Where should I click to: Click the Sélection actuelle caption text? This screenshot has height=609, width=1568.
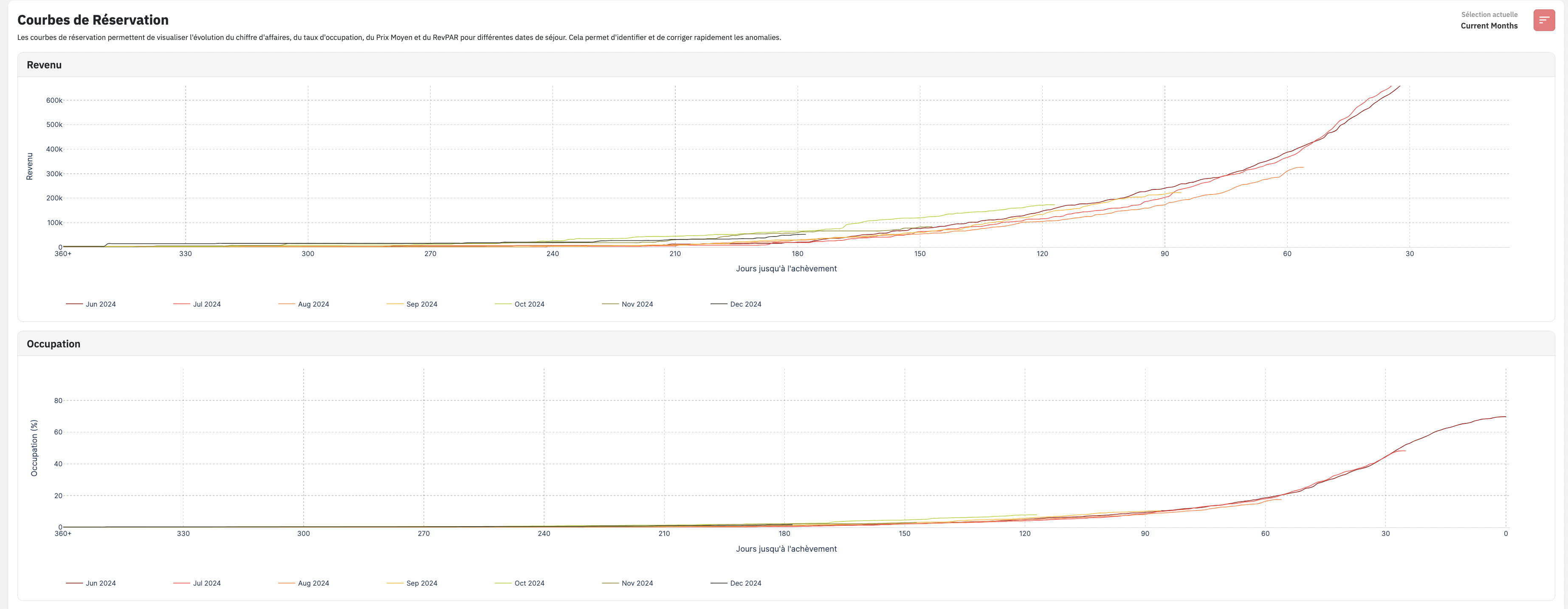(x=1489, y=14)
